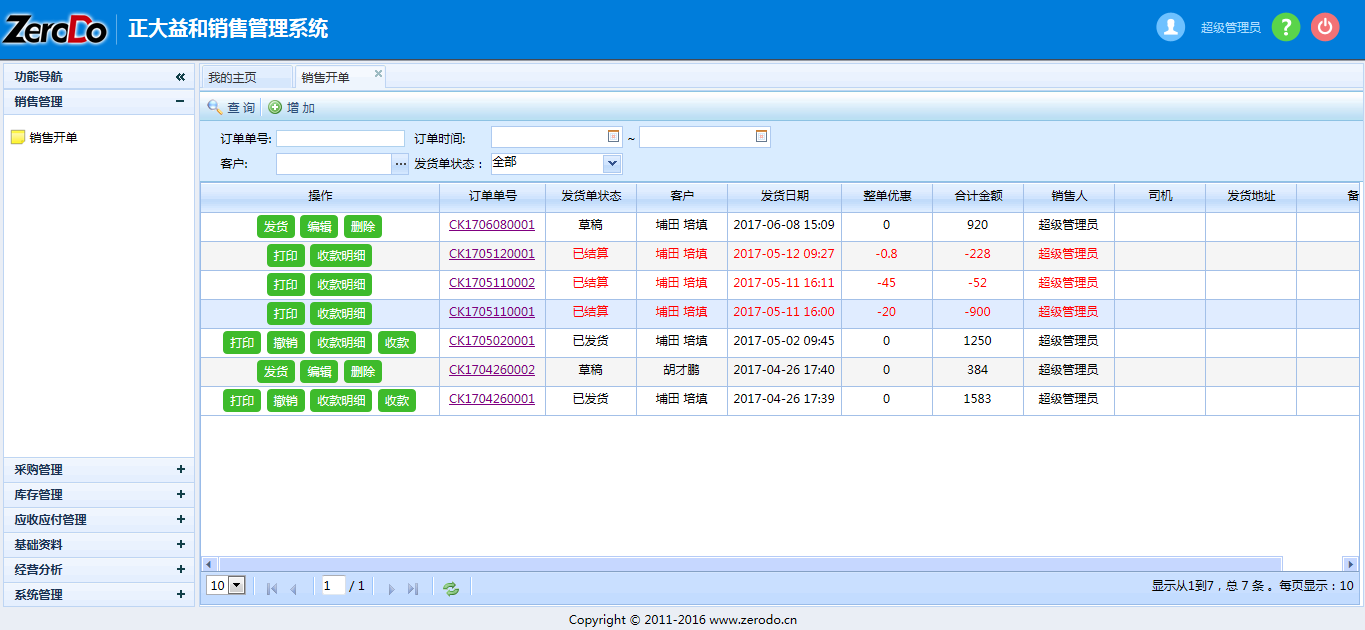The height and width of the screenshot is (630, 1365).
Task: Click the user avatar icon in header
Action: pyautogui.click(x=1170, y=27)
